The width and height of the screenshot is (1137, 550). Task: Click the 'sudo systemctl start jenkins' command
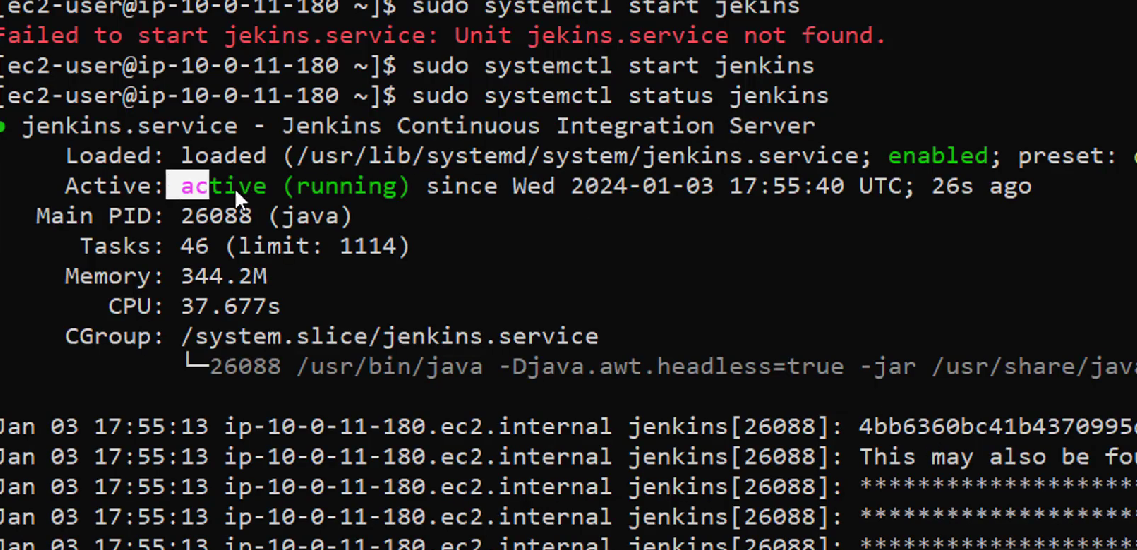click(x=613, y=66)
